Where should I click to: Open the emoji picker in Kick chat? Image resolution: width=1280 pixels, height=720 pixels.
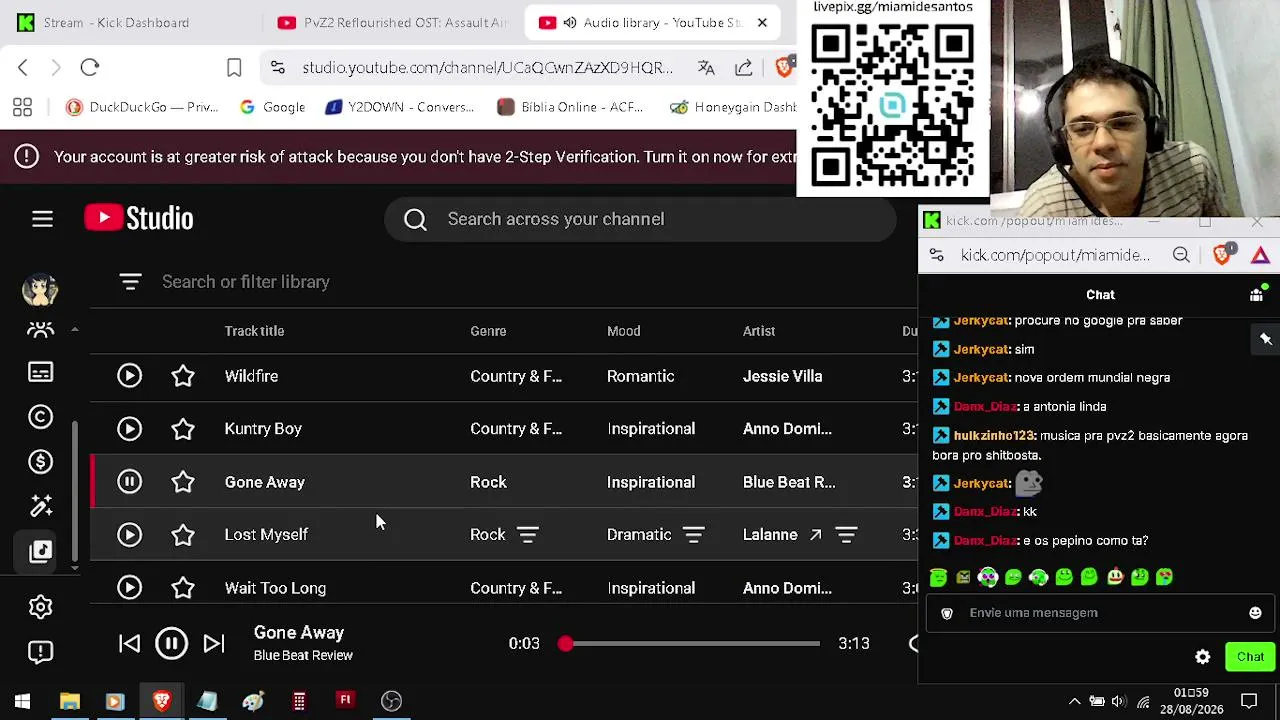pos(1256,613)
